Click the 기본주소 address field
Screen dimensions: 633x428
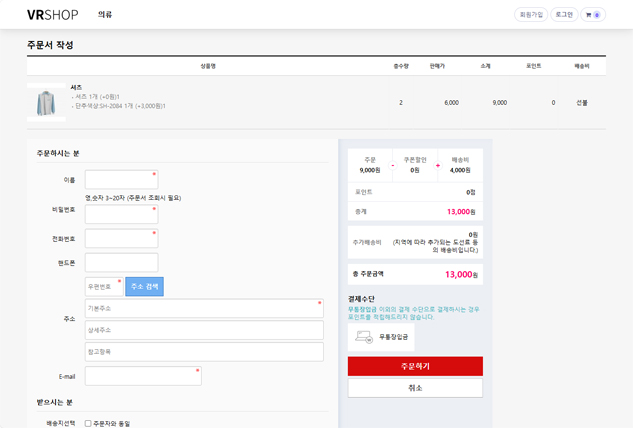click(x=204, y=308)
